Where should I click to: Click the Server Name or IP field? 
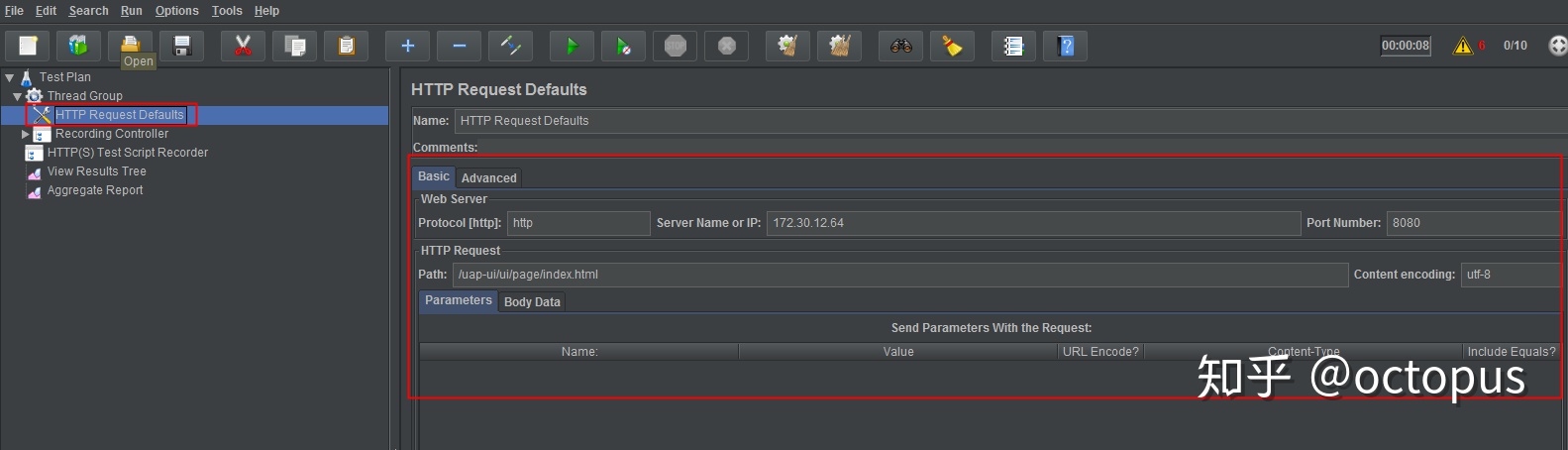(1033, 223)
